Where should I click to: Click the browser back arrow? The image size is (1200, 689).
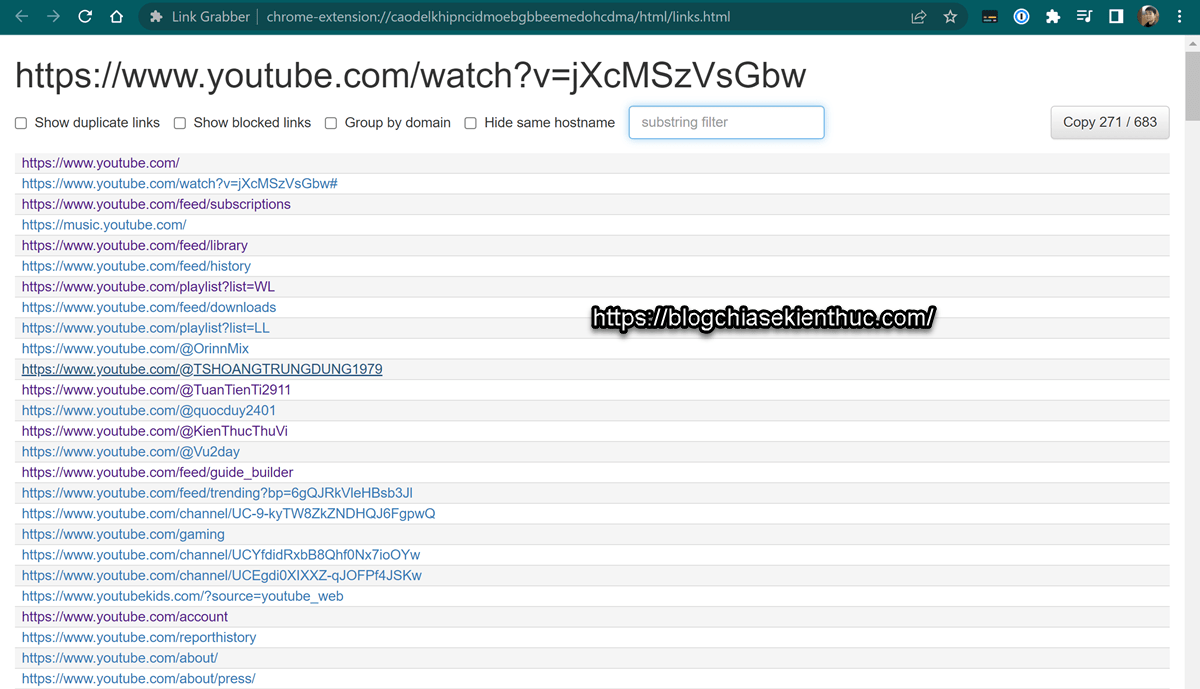[21, 17]
